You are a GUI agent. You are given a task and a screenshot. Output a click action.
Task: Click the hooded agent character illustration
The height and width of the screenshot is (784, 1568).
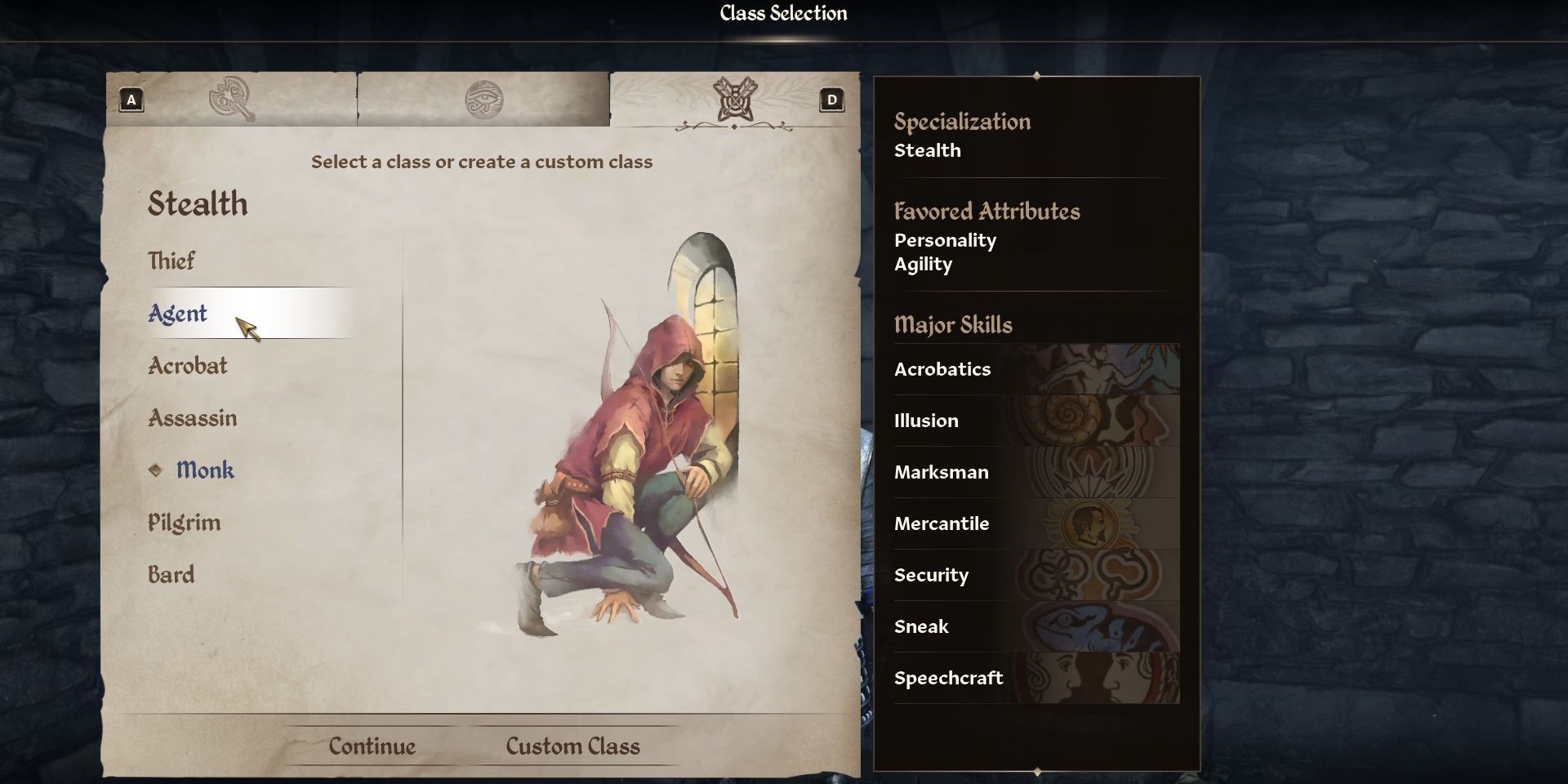click(629, 437)
